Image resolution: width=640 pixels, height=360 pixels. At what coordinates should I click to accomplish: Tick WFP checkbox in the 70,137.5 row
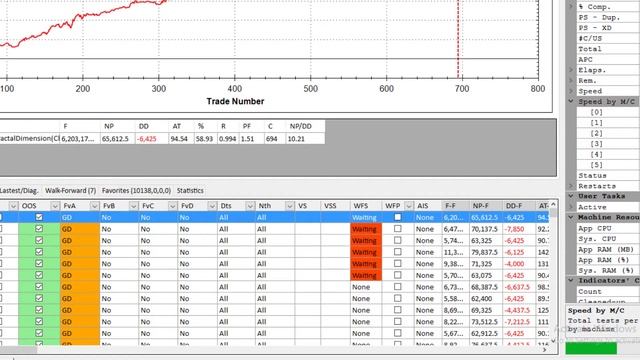point(398,229)
